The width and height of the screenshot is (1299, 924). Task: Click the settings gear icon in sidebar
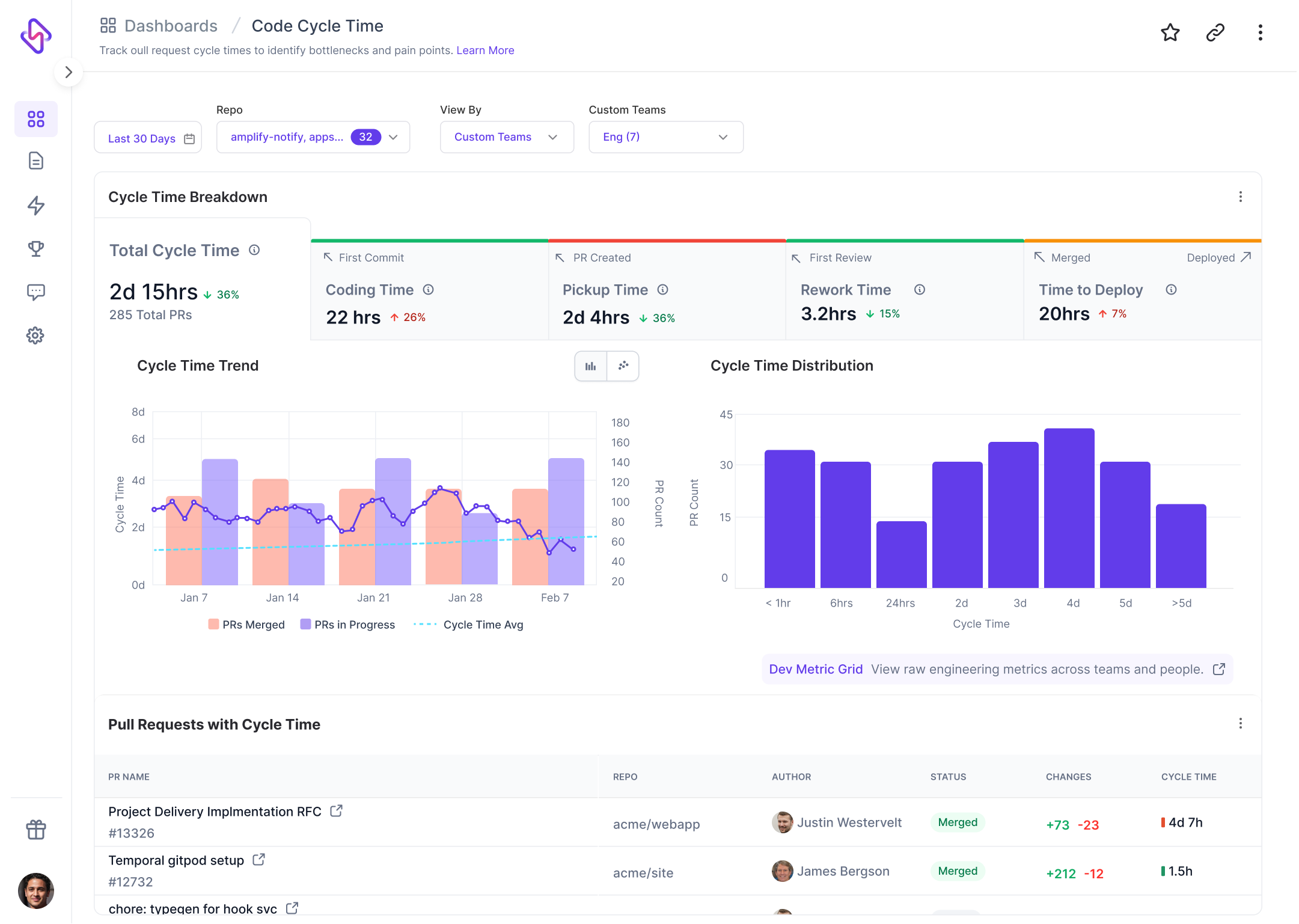click(x=35, y=335)
